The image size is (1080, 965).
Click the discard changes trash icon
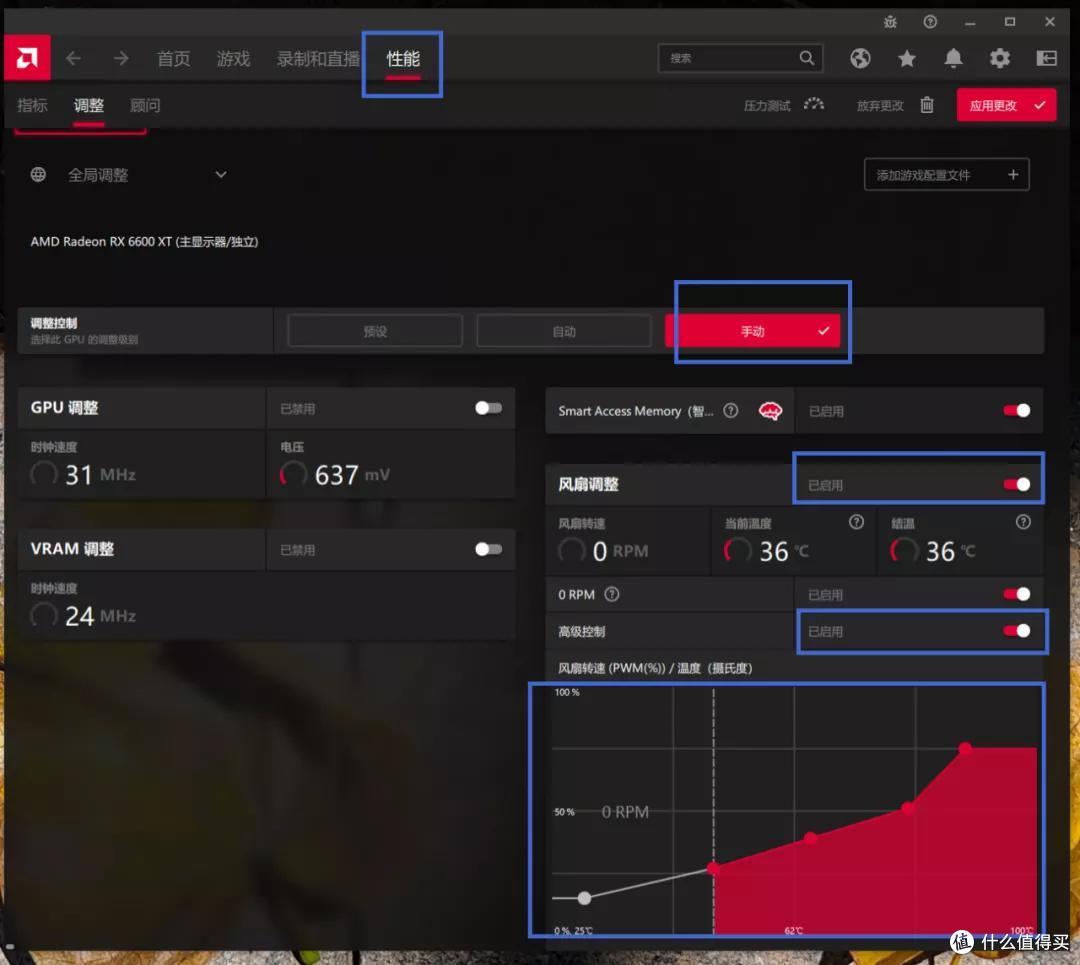click(x=927, y=105)
